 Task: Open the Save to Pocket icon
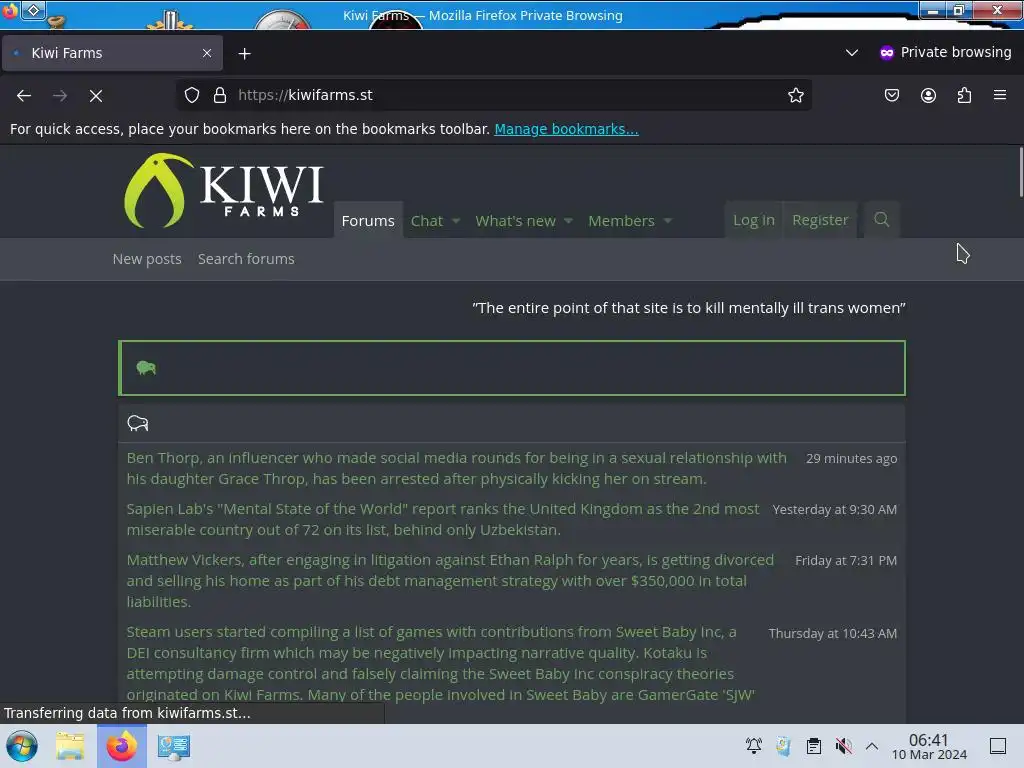[891, 95]
